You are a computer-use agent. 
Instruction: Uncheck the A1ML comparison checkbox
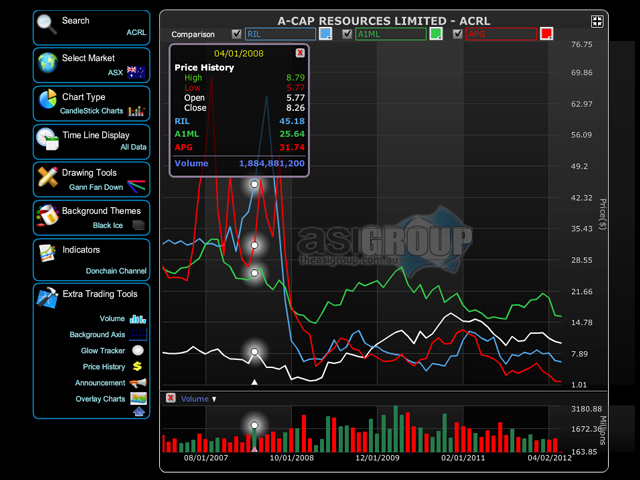coord(347,34)
